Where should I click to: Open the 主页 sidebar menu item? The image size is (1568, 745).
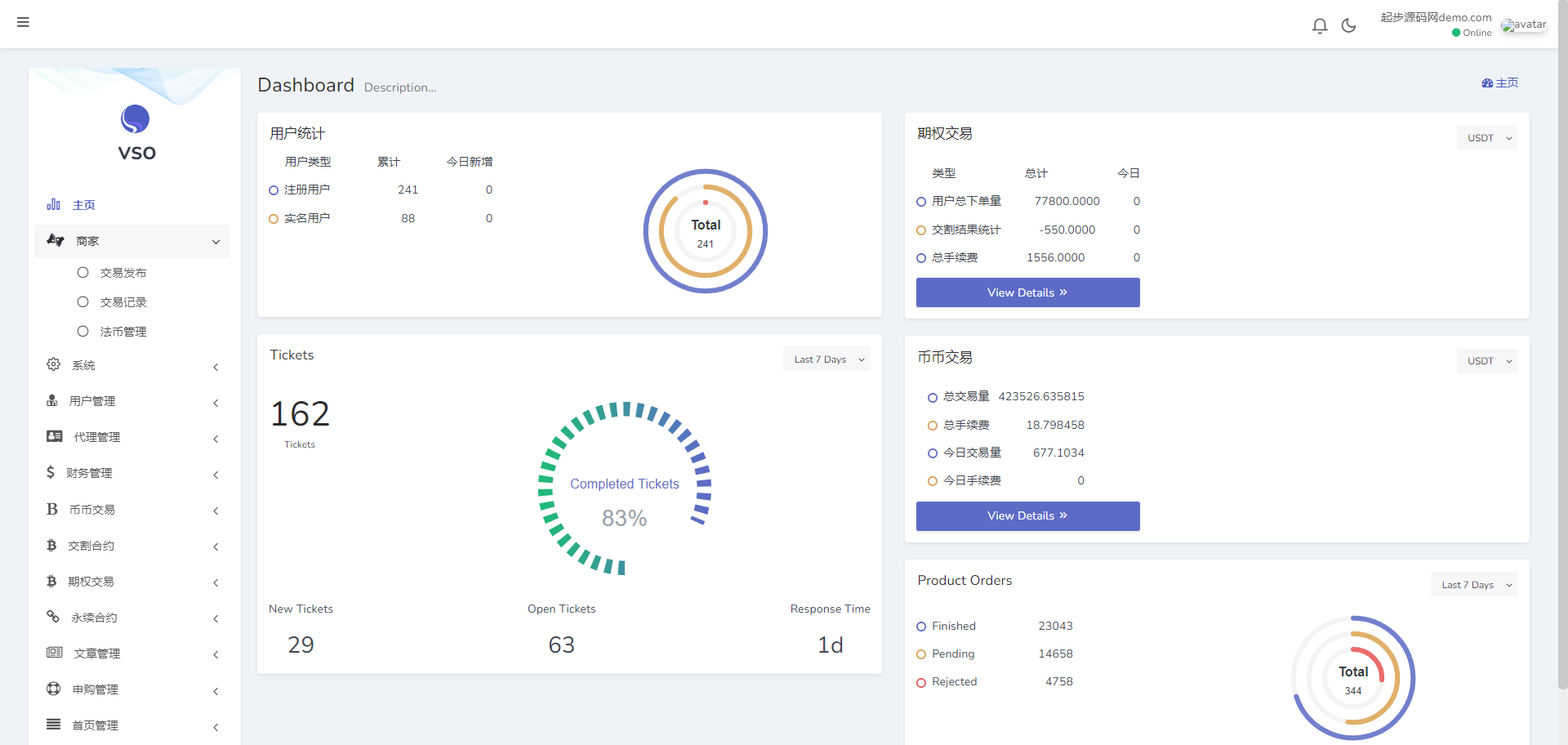[83, 205]
